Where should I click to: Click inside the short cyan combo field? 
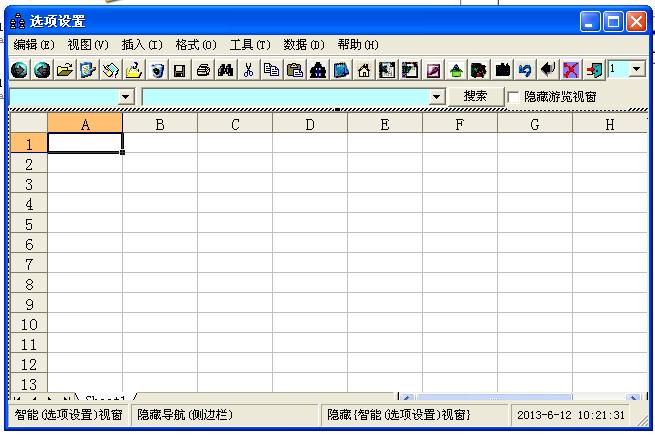point(64,97)
